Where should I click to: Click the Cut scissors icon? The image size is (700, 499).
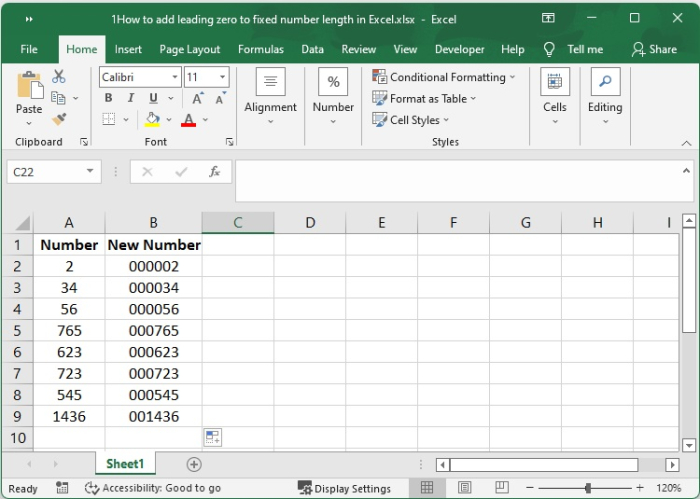(x=59, y=77)
